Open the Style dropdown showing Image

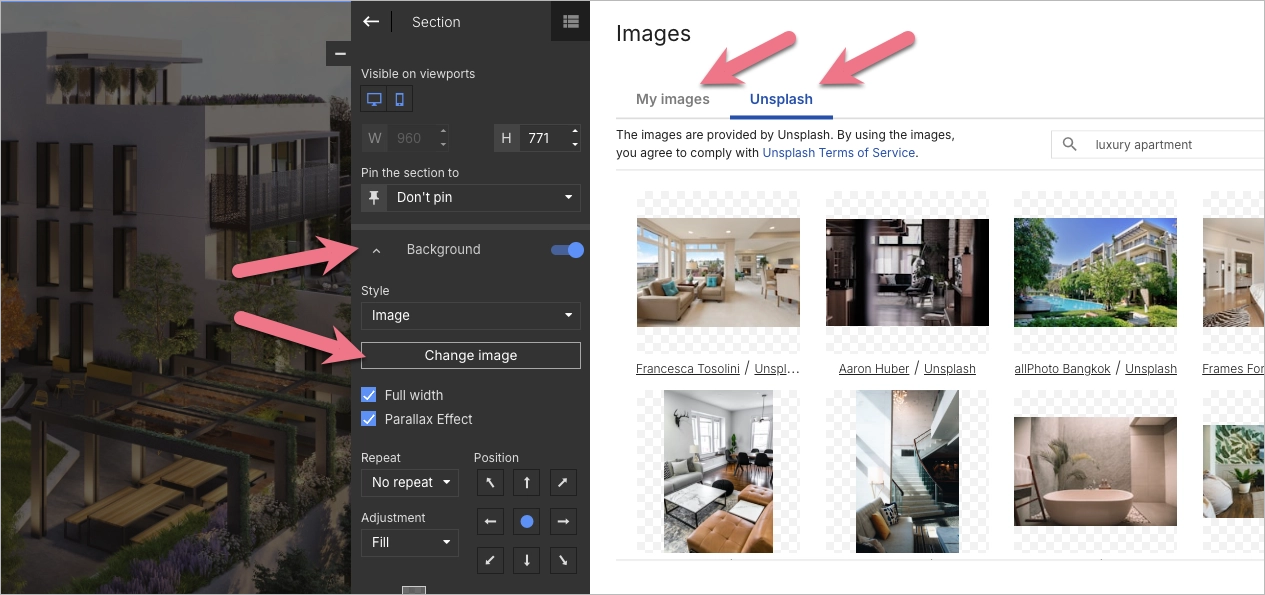coord(470,315)
